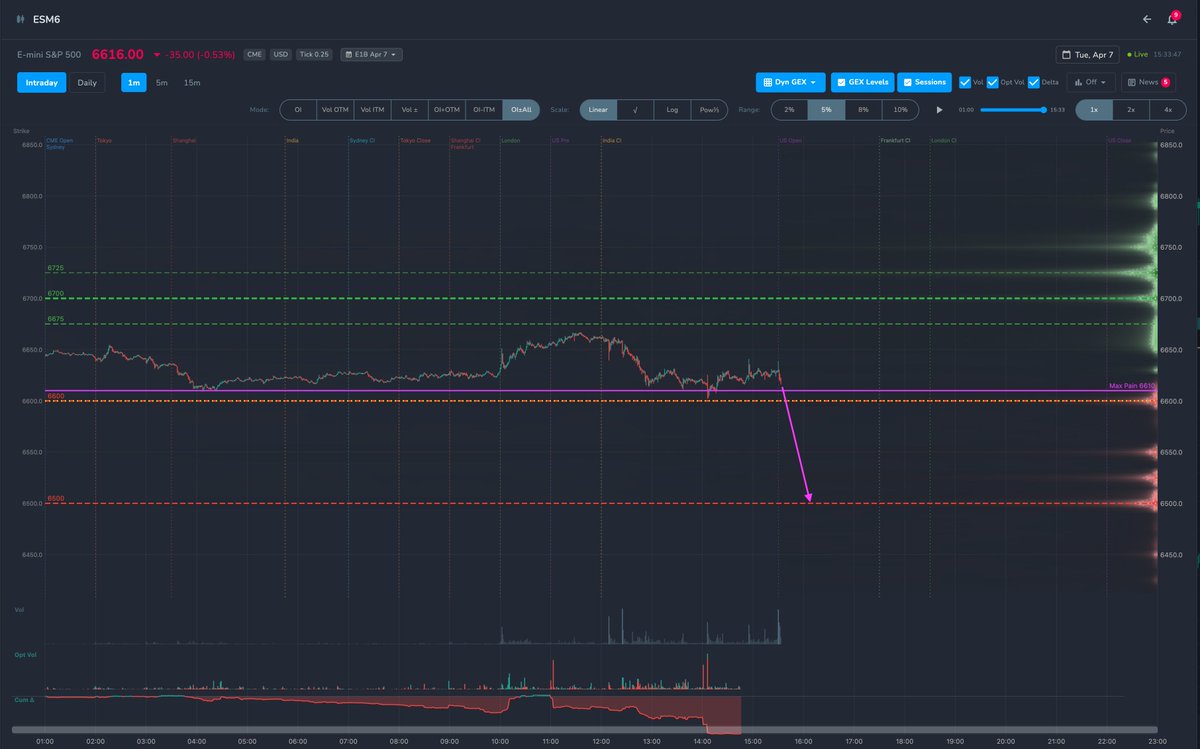The width and height of the screenshot is (1200, 749).
Task: Click the US Open session marker
Action: (791, 141)
